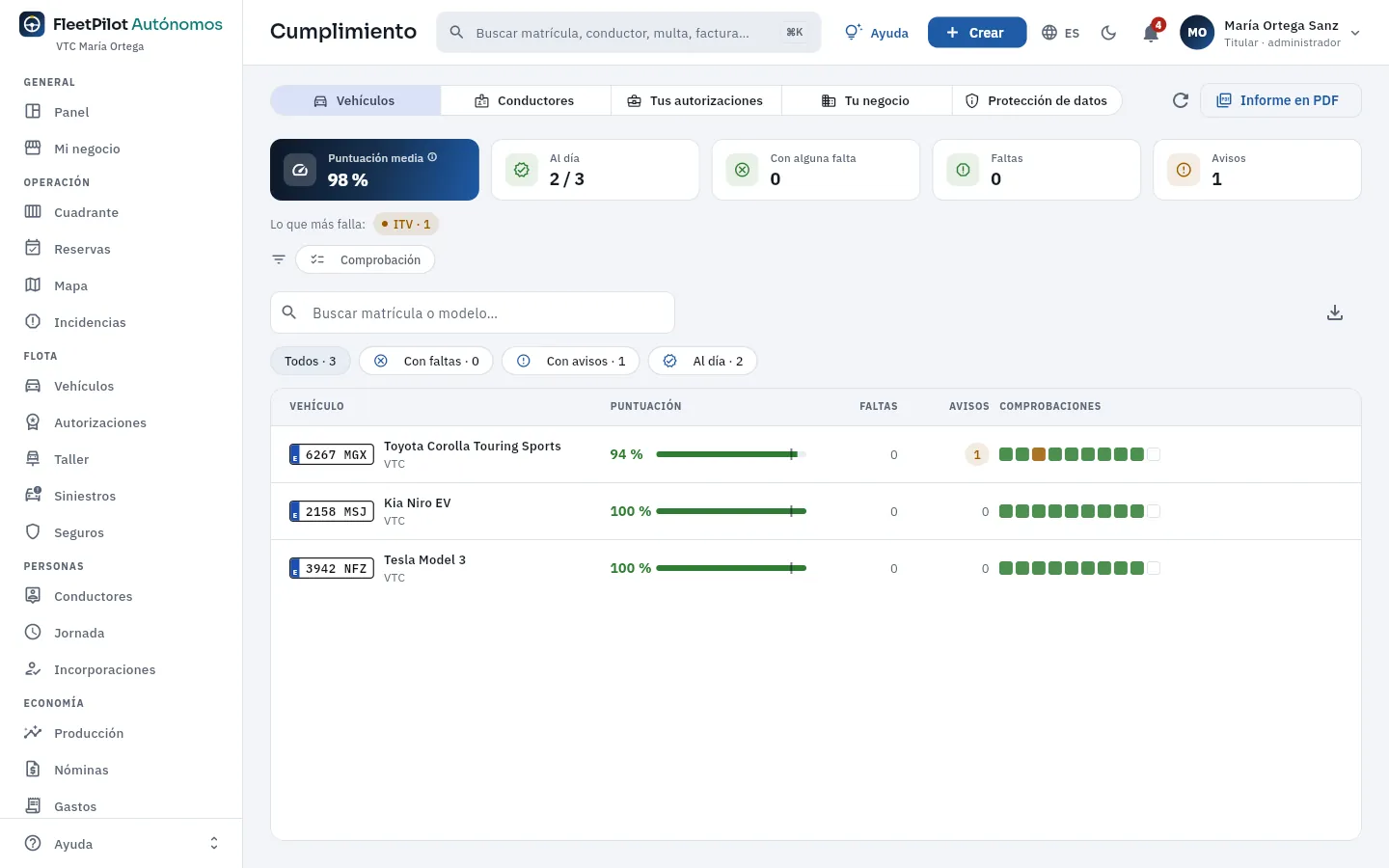Select license plate 2158 MSJ
Viewport: 1389px width, 868px height.
click(x=332, y=511)
